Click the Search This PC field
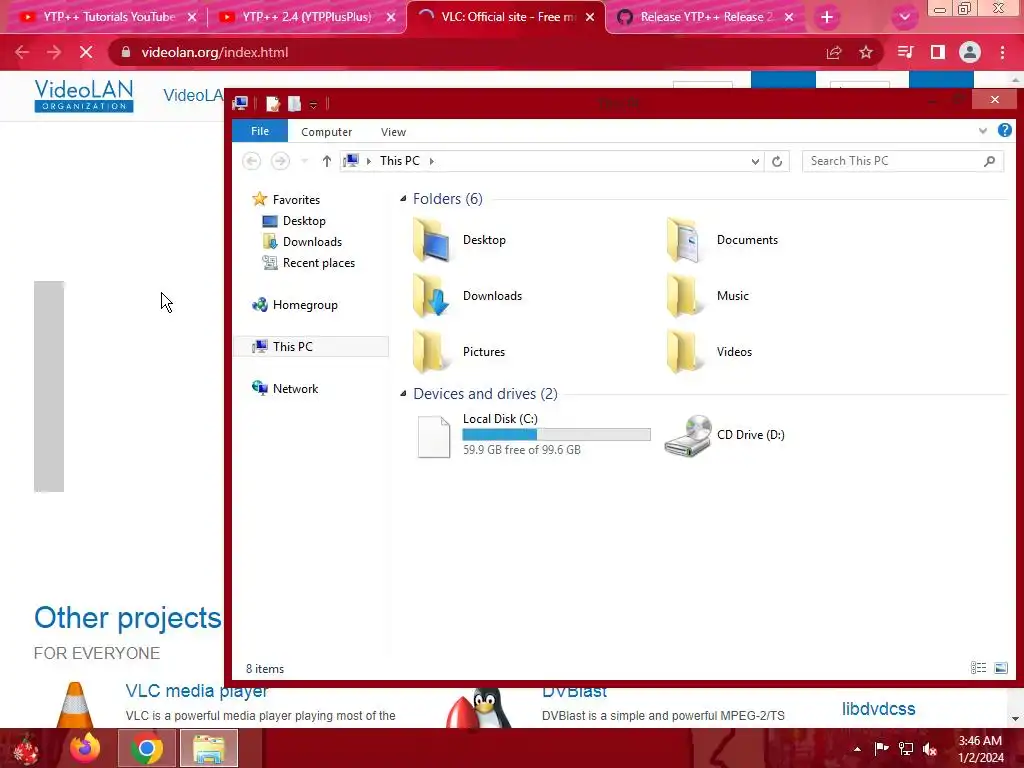Image resolution: width=1024 pixels, height=768 pixels. [903, 161]
